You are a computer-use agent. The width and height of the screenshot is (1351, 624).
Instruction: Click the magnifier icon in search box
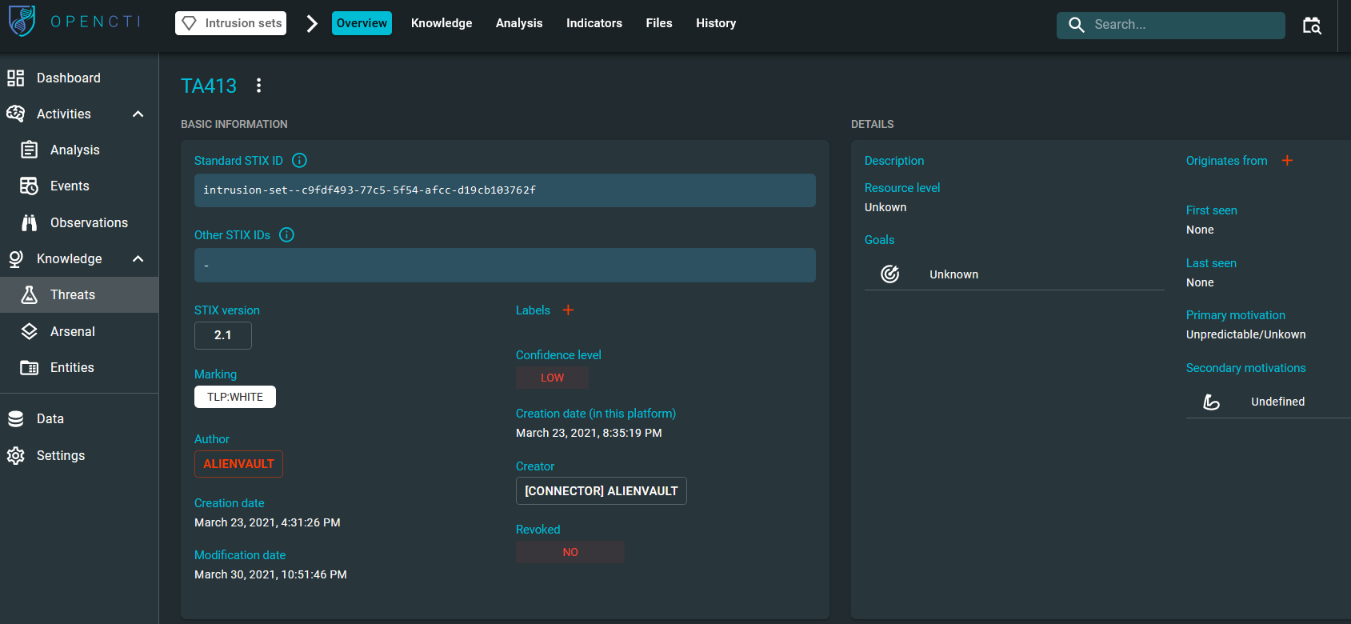point(1076,25)
